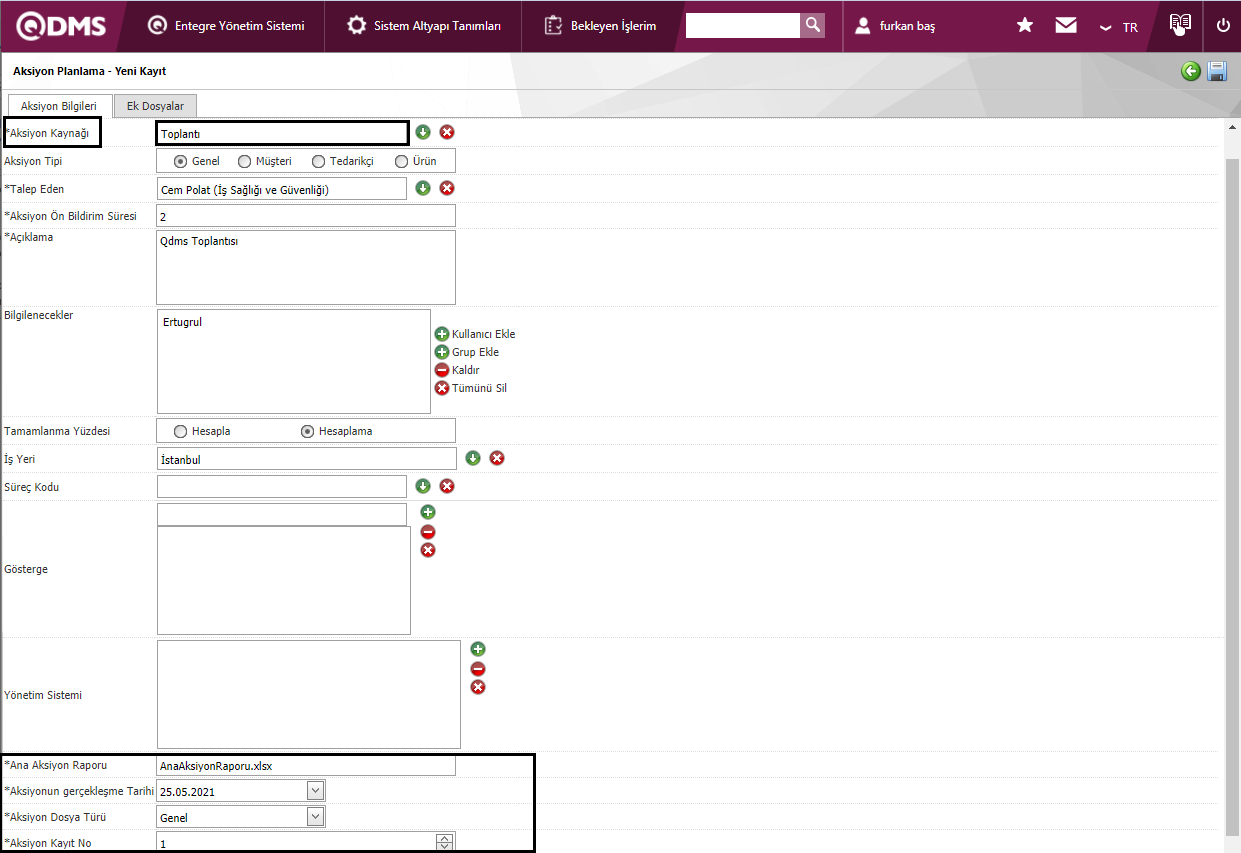This screenshot has width=1241, height=853.
Task: Open the favorites star icon
Action: tap(1025, 25)
